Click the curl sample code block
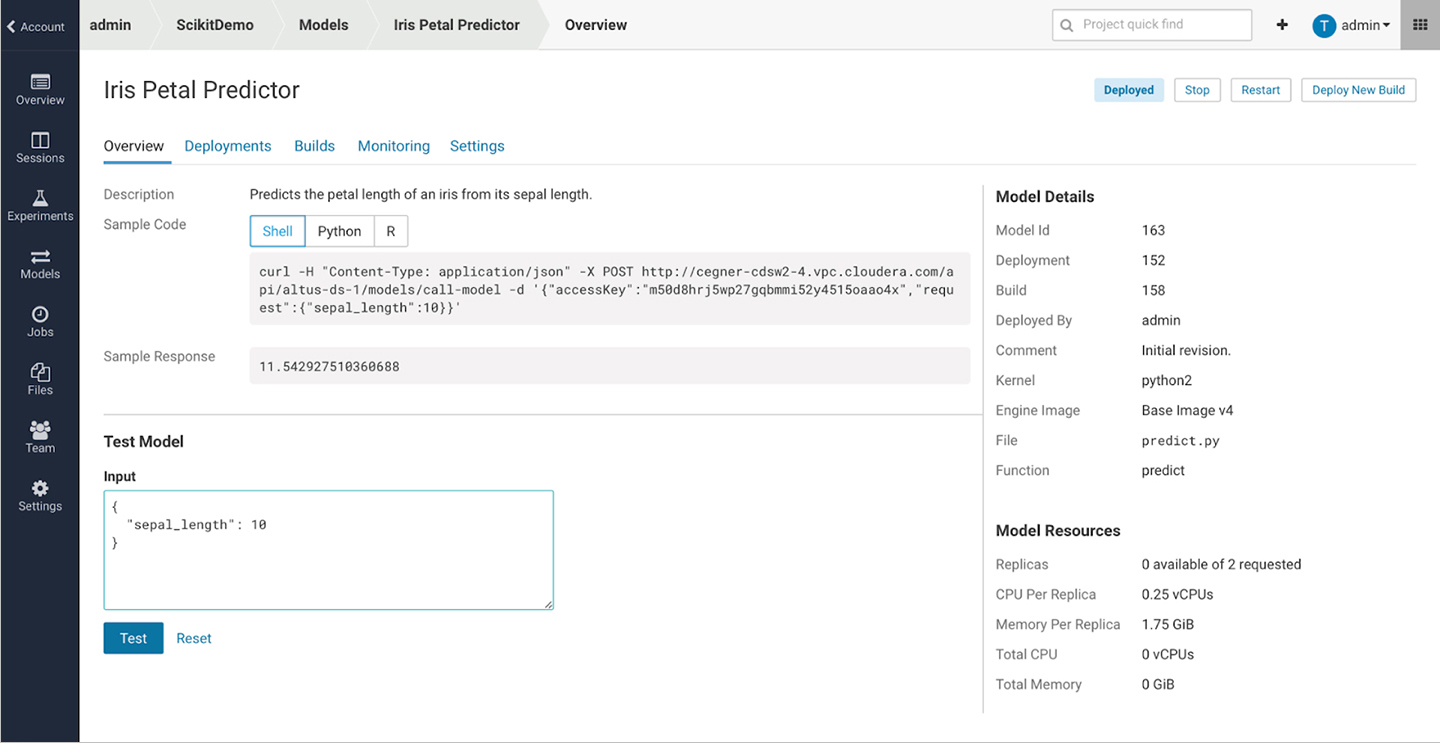 (610, 289)
